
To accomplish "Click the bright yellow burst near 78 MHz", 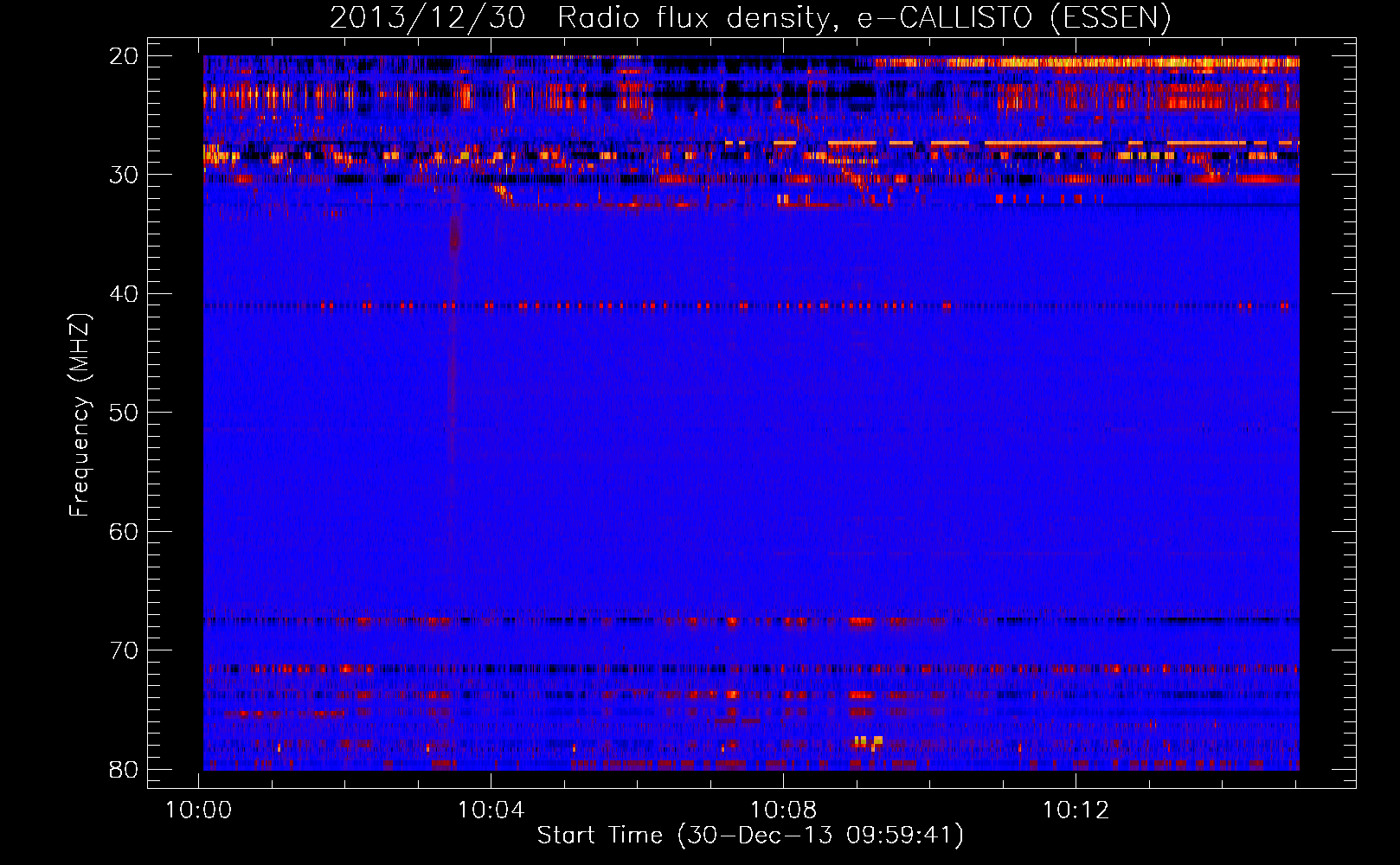I will pyautogui.click(x=868, y=742).
